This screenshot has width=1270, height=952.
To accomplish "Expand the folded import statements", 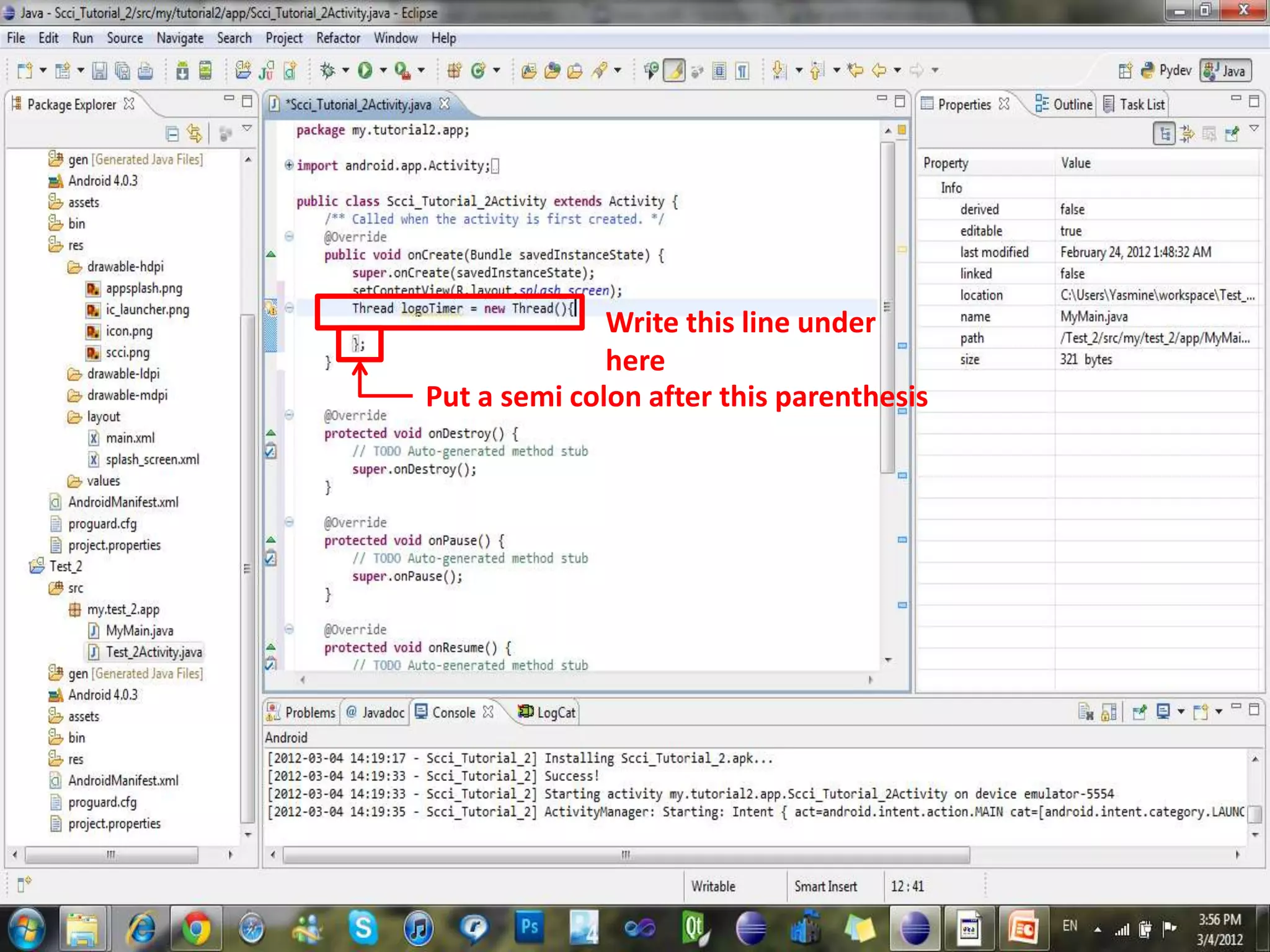I will click(288, 165).
